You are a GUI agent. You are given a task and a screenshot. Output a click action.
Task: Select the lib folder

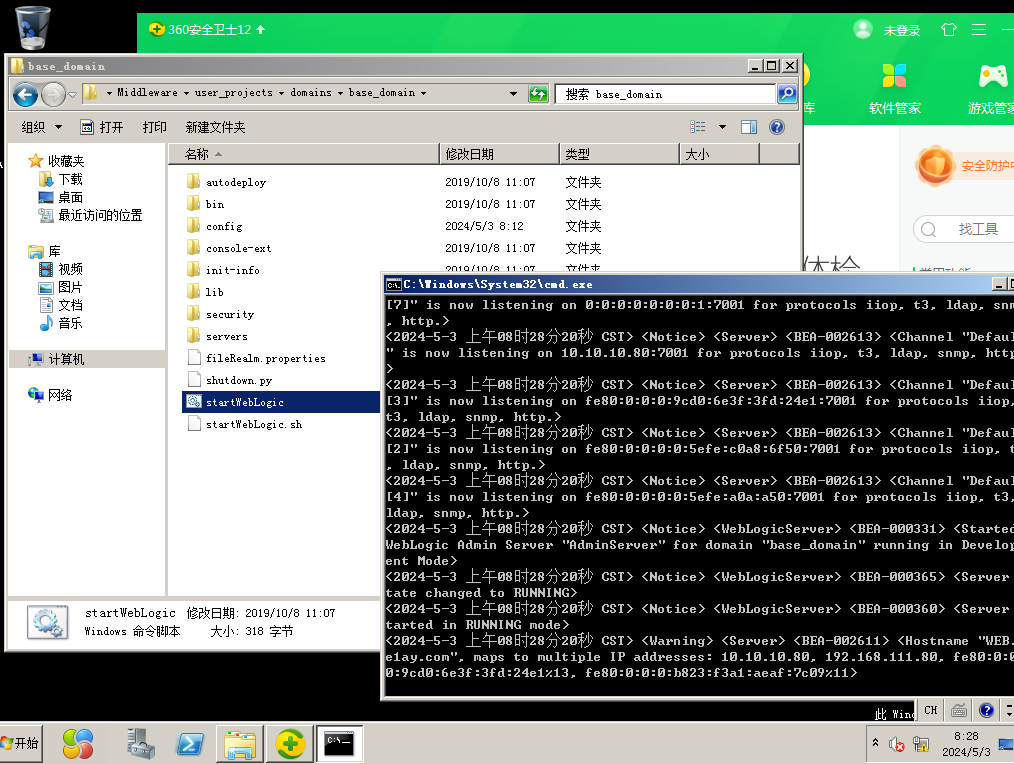(214, 292)
